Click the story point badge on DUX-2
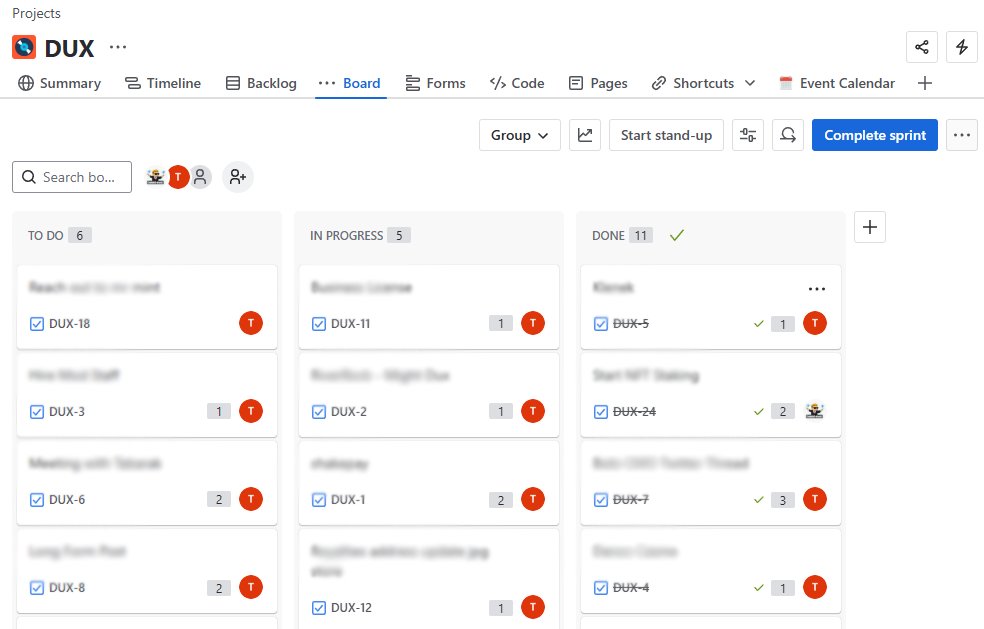 (x=501, y=412)
